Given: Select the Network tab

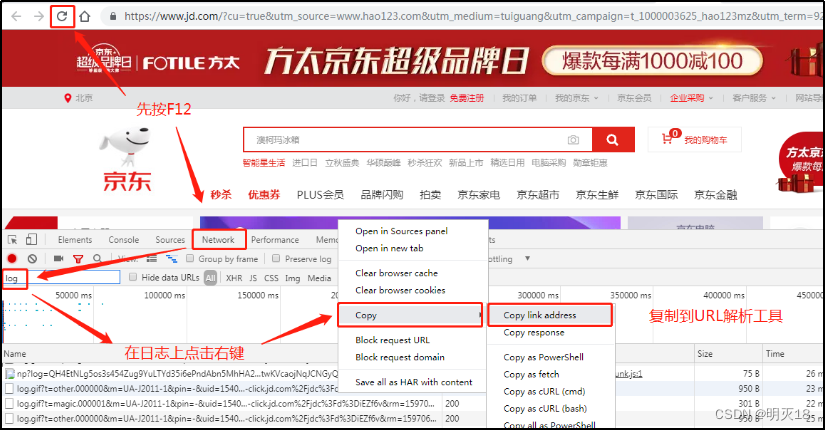Looking at the screenshot, I should point(218,240).
